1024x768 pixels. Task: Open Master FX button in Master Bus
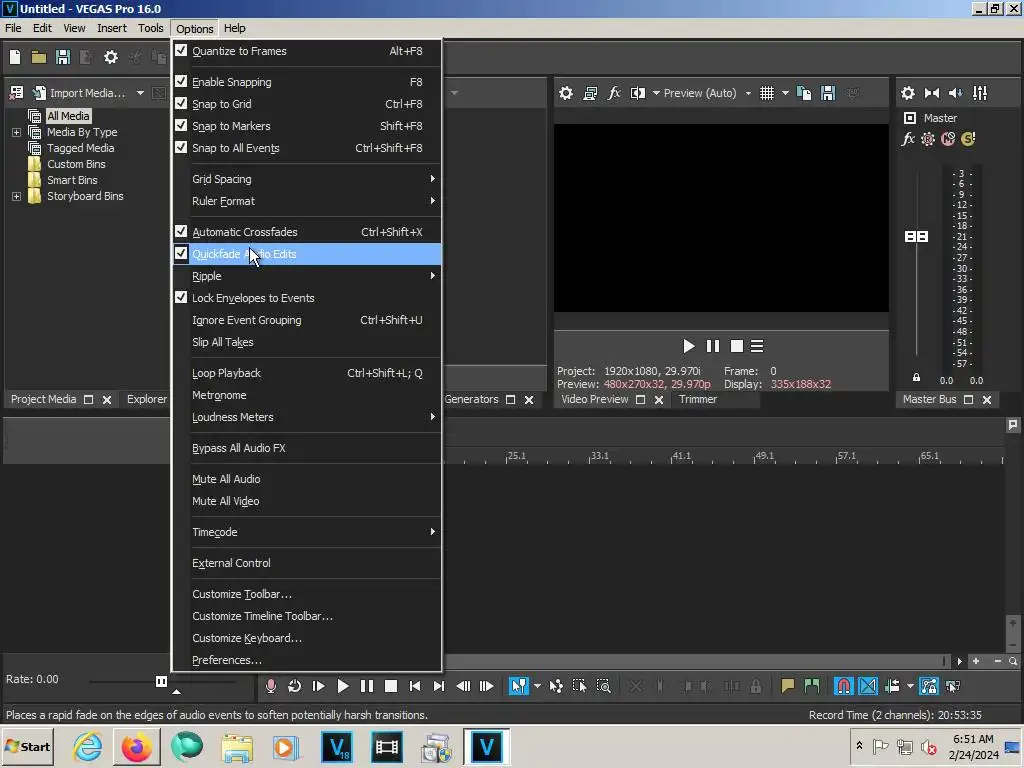point(908,138)
